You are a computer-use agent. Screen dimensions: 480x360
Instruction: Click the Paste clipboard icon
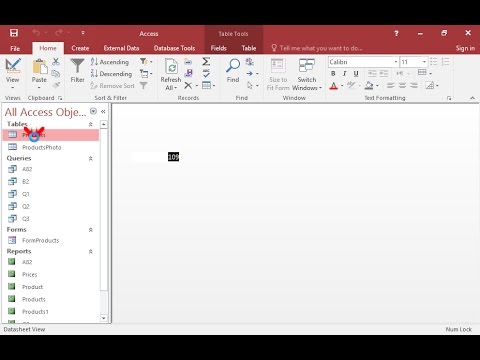pyautogui.click(x=39, y=66)
